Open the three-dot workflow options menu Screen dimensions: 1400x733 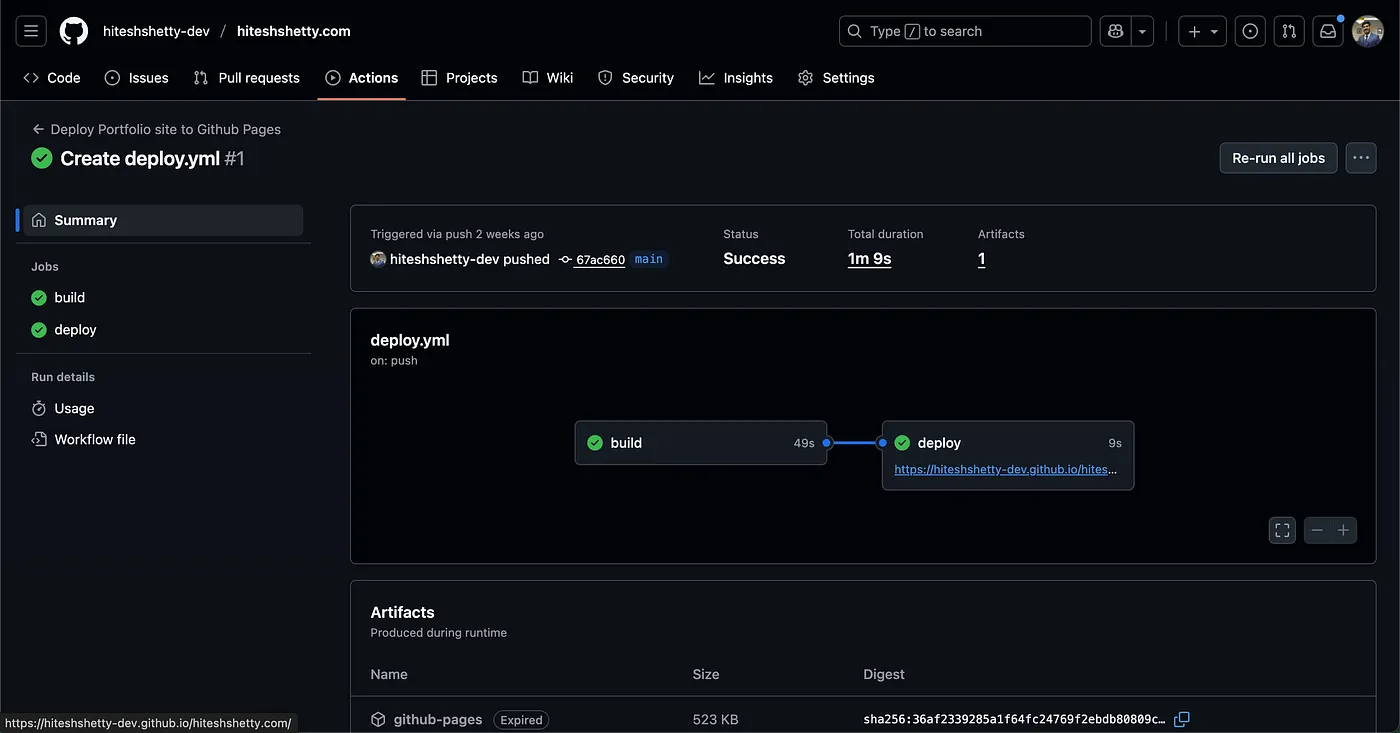pos(1360,158)
